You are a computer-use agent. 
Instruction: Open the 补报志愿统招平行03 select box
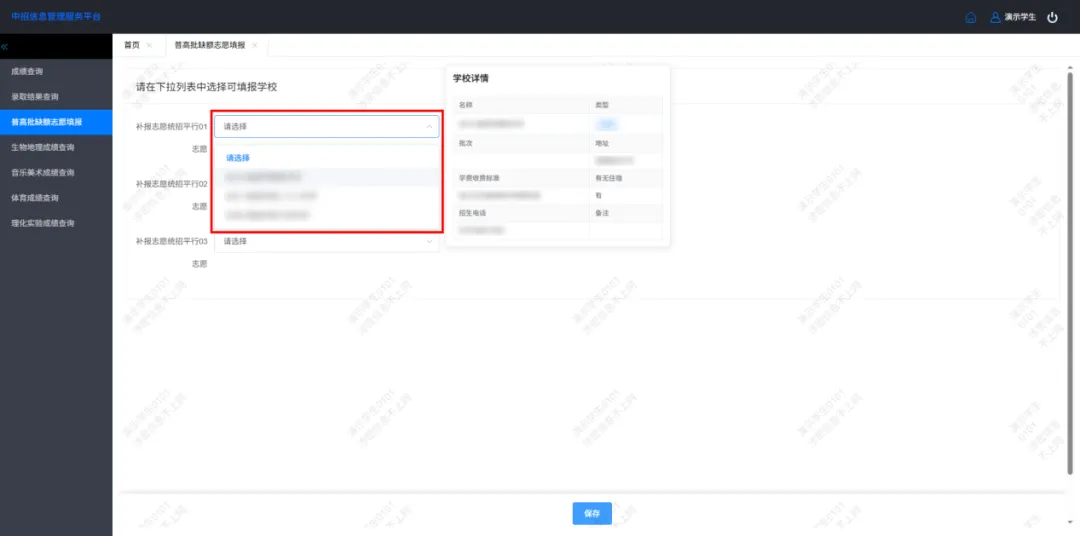[x=326, y=242]
